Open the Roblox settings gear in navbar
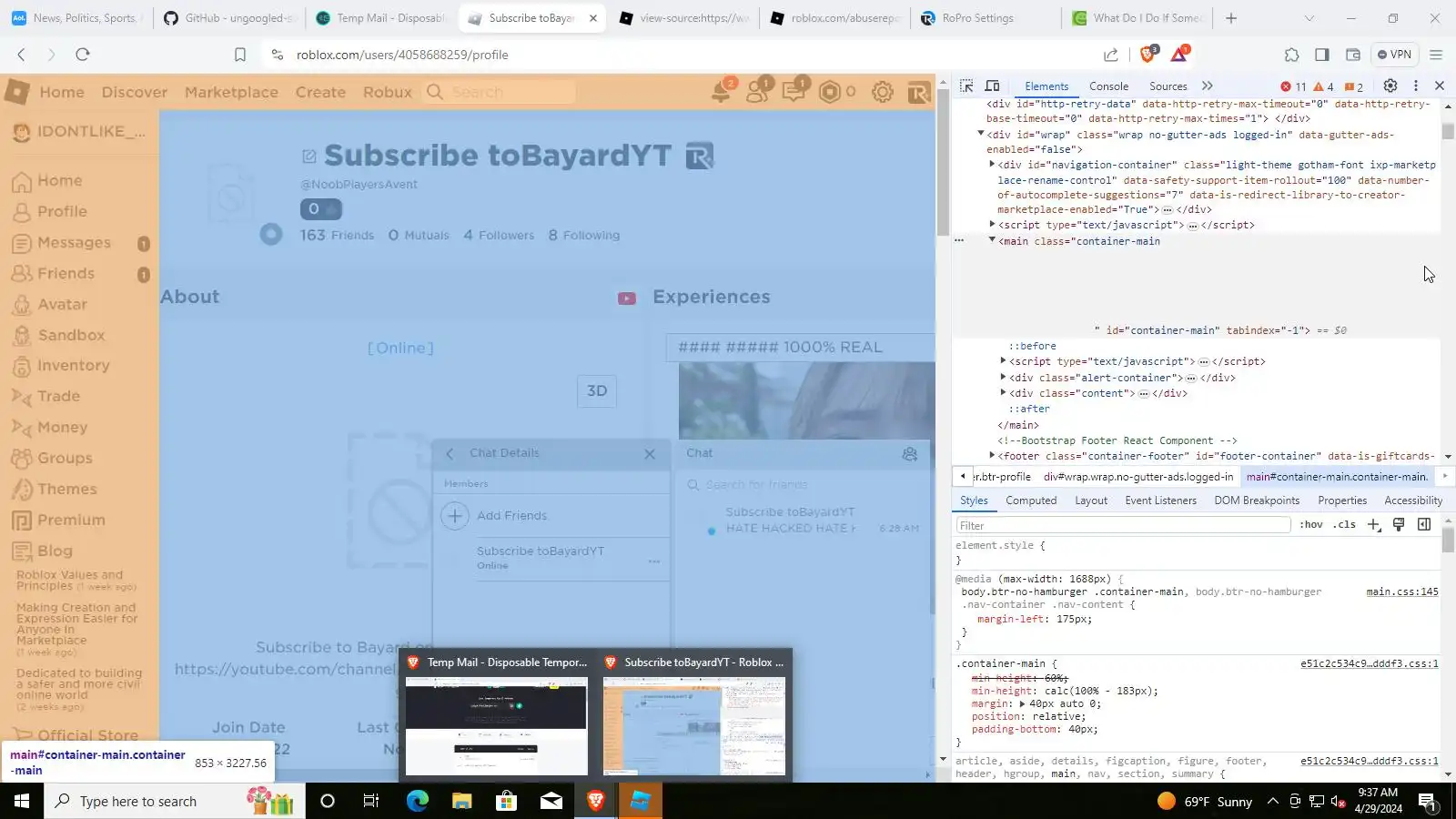 [x=883, y=92]
